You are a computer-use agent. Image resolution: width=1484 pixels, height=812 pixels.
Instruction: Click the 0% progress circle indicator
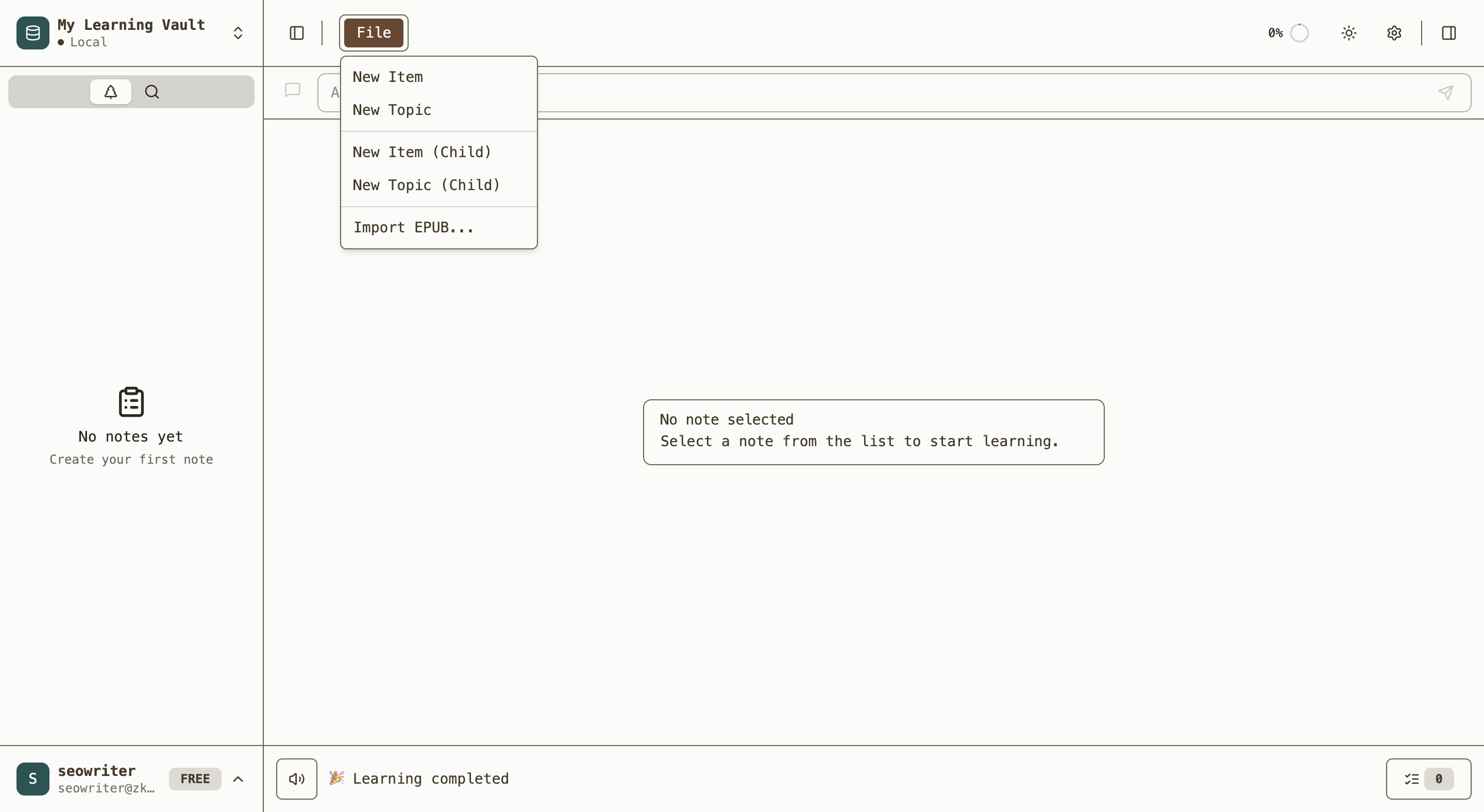coord(1299,33)
